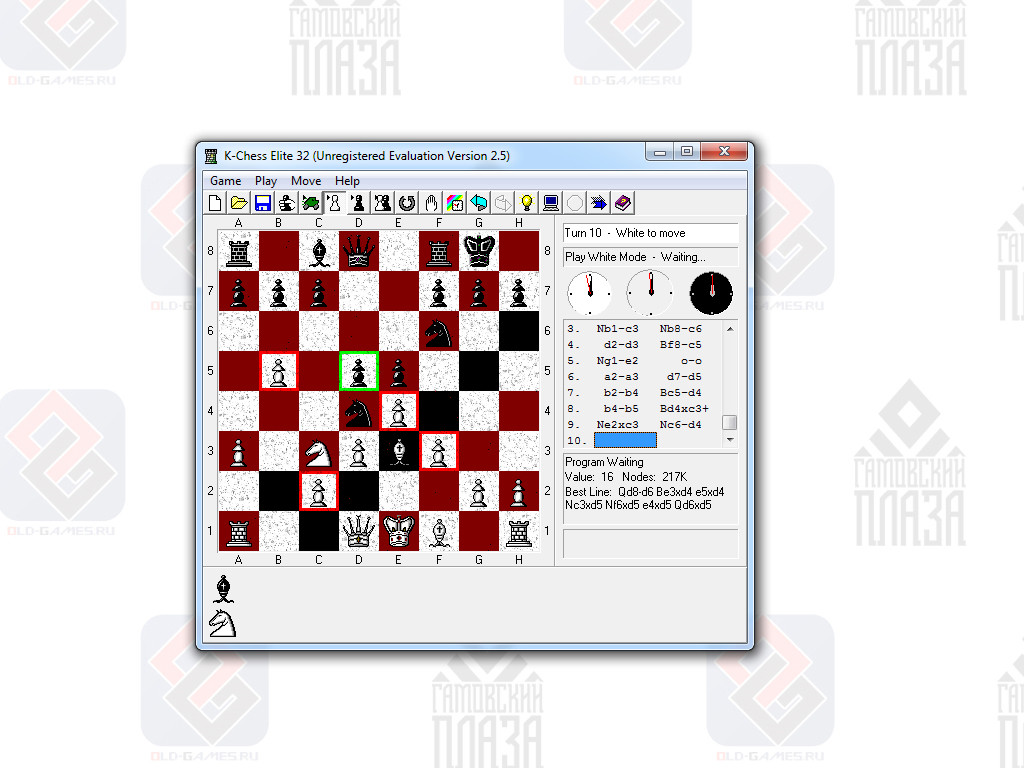Select the white bishop on f1
The image size is (1024, 768).
click(439, 531)
